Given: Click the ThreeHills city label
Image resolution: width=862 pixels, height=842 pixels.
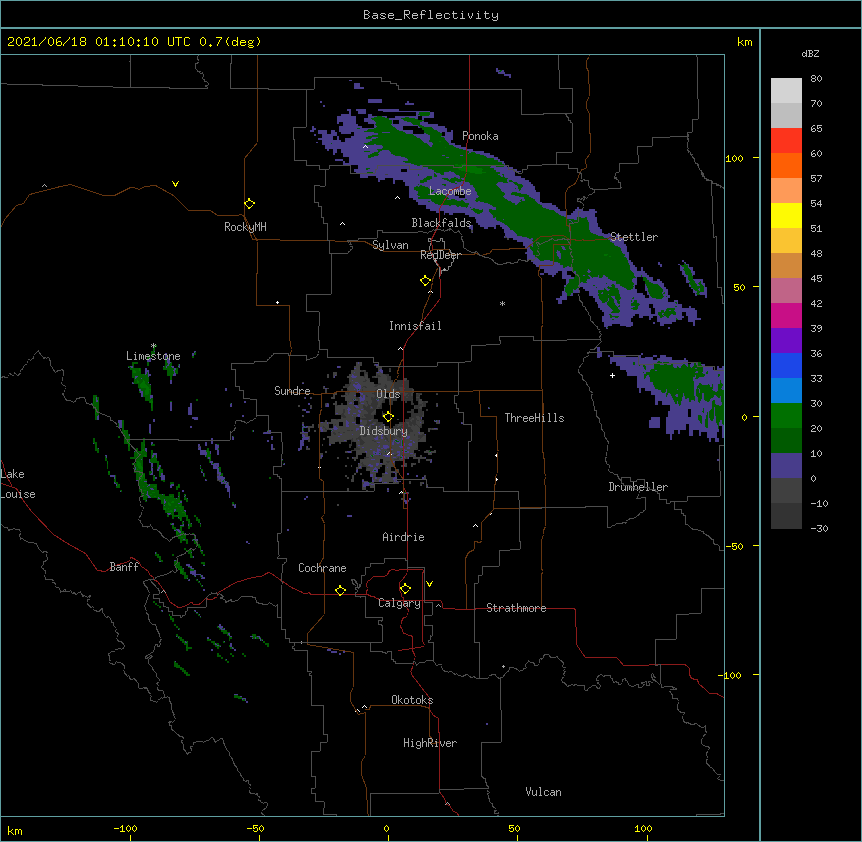Looking at the screenshot, I should 534,418.
